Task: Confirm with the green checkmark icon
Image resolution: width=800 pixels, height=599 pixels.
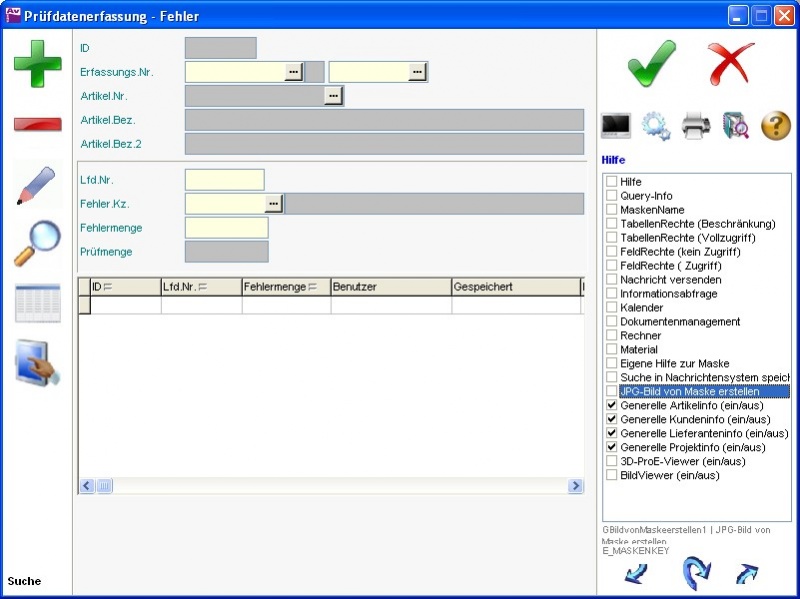Action: tap(652, 65)
